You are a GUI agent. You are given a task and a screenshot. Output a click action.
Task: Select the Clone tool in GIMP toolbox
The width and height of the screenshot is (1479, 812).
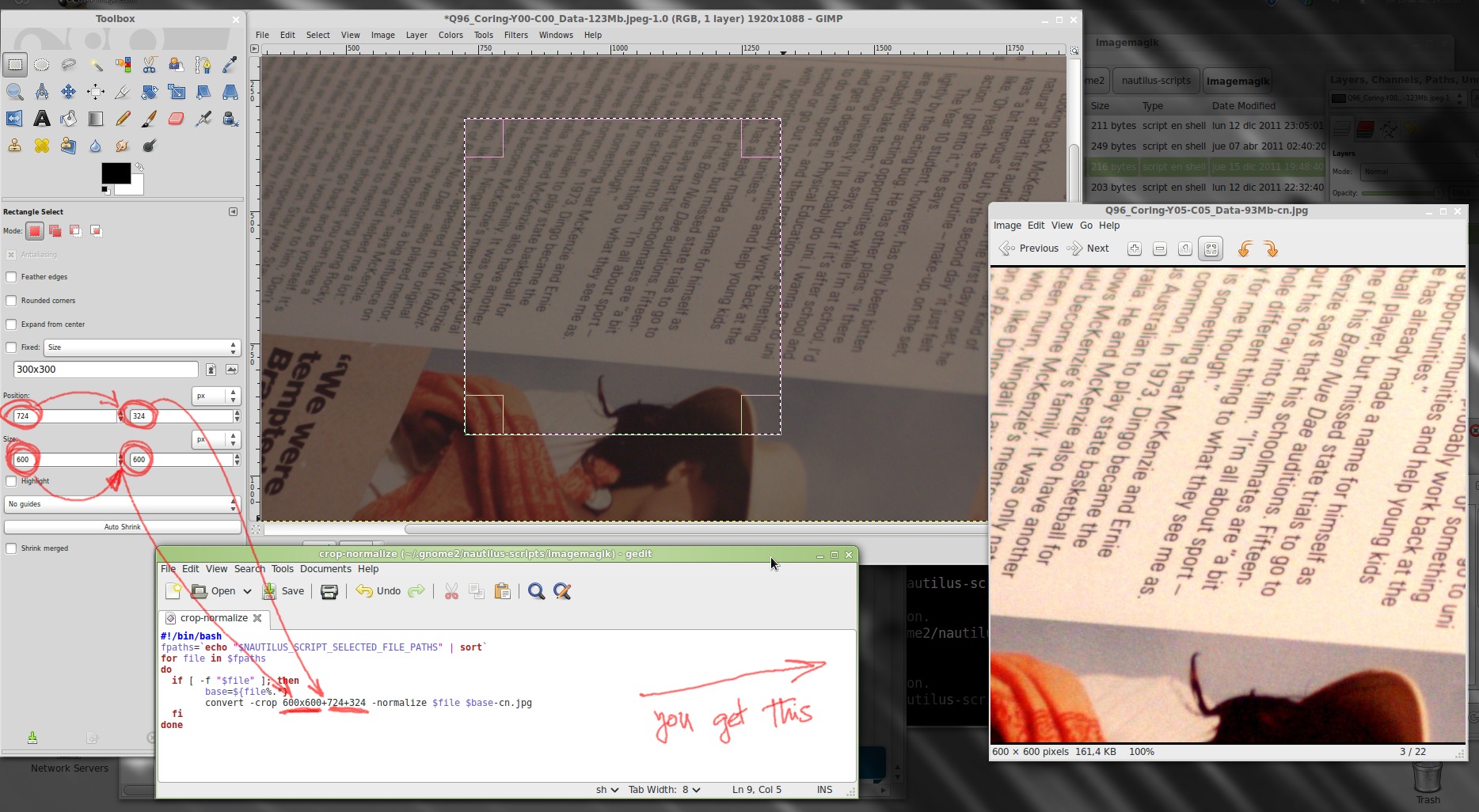click(14, 146)
